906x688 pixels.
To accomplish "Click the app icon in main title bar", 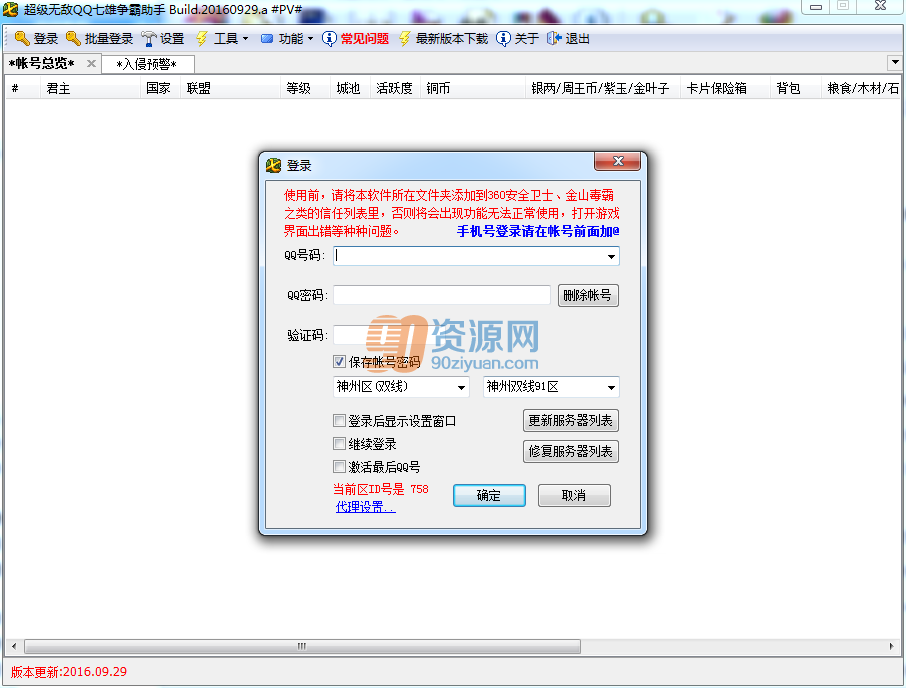I will tap(10, 9).
